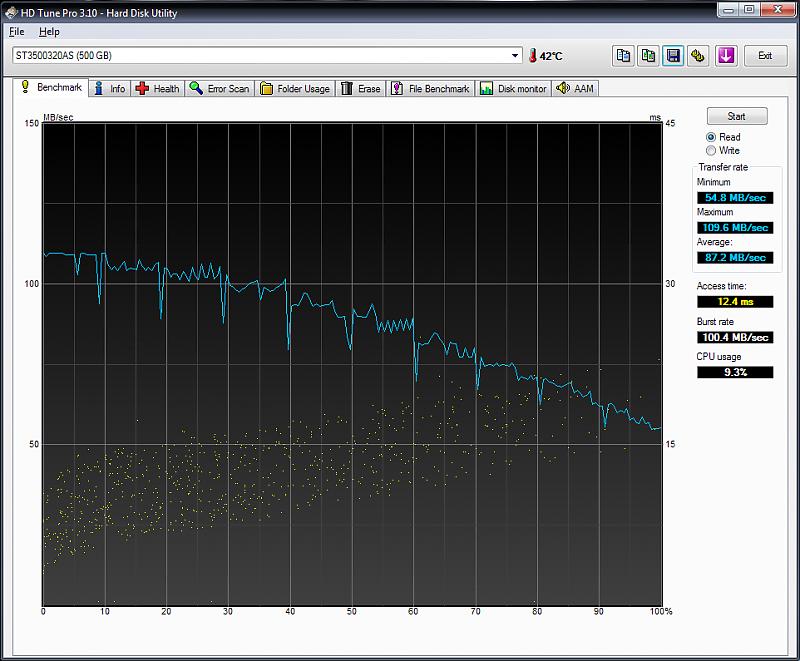Click the thermometer temperature icon
This screenshot has height=661, width=800.
tap(532, 56)
